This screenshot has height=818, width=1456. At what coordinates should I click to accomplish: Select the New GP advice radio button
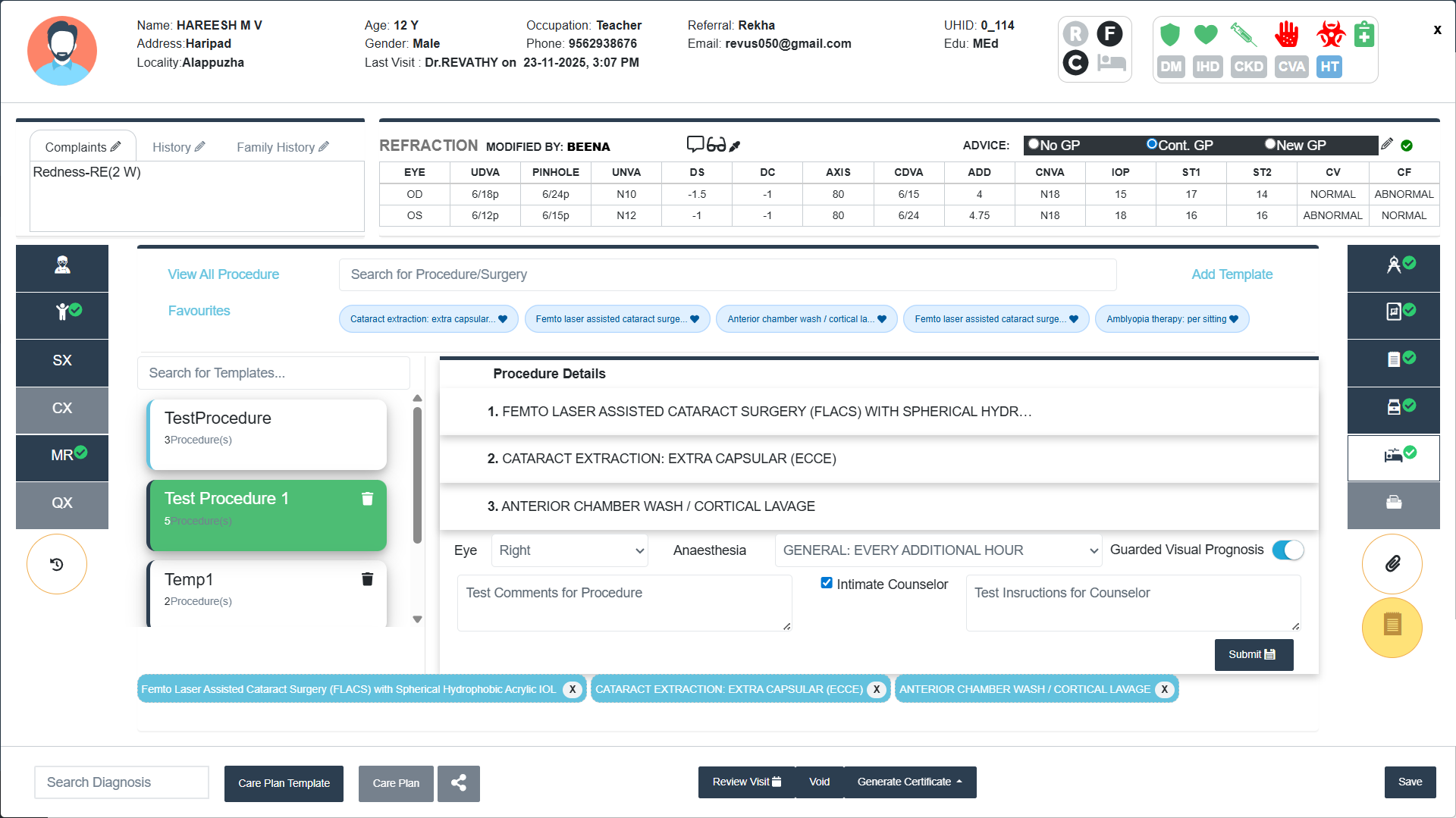tap(1270, 144)
